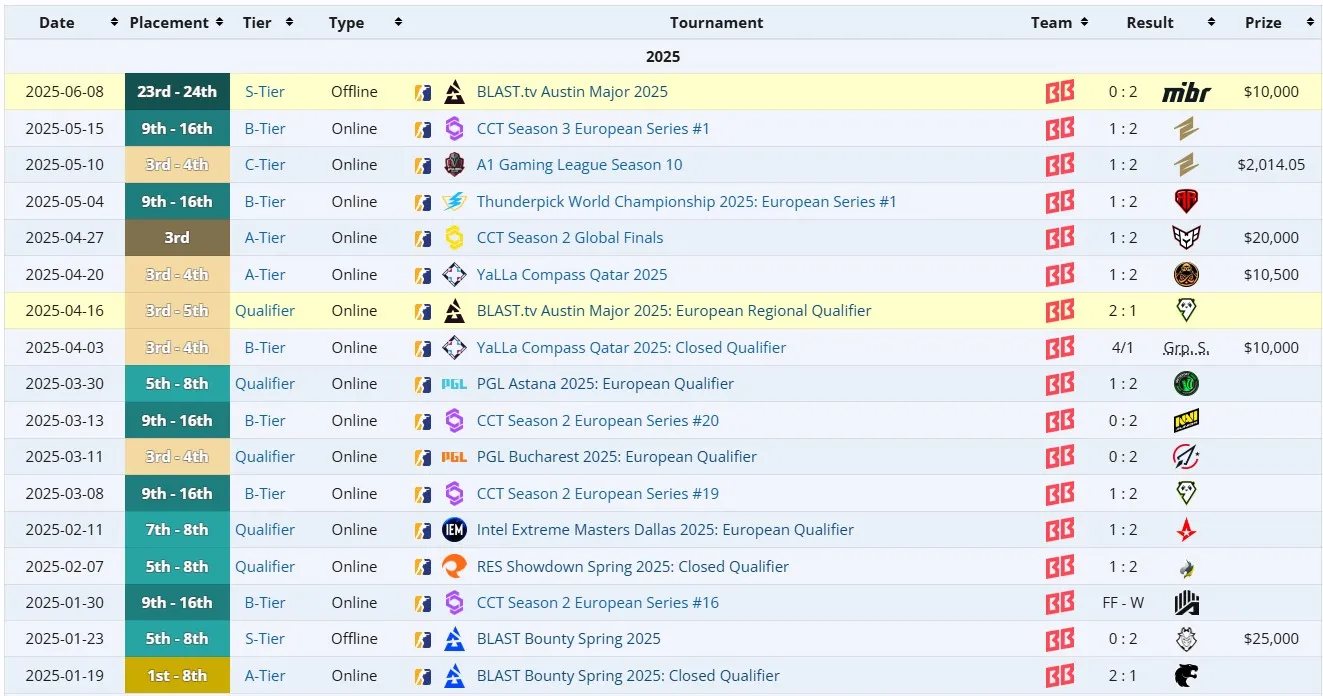Click the opponent logo in the YaLLa Compass Qatar 2025 row
Image resolution: width=1323 pixels, height=696 pixels.
tap(1186, 275)
